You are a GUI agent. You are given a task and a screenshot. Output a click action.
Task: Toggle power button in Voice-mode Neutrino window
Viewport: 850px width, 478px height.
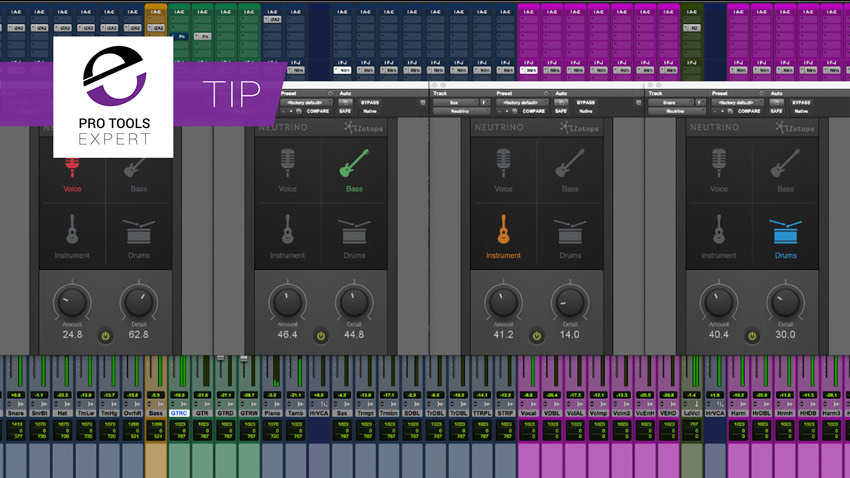click(x=105, y=336)
